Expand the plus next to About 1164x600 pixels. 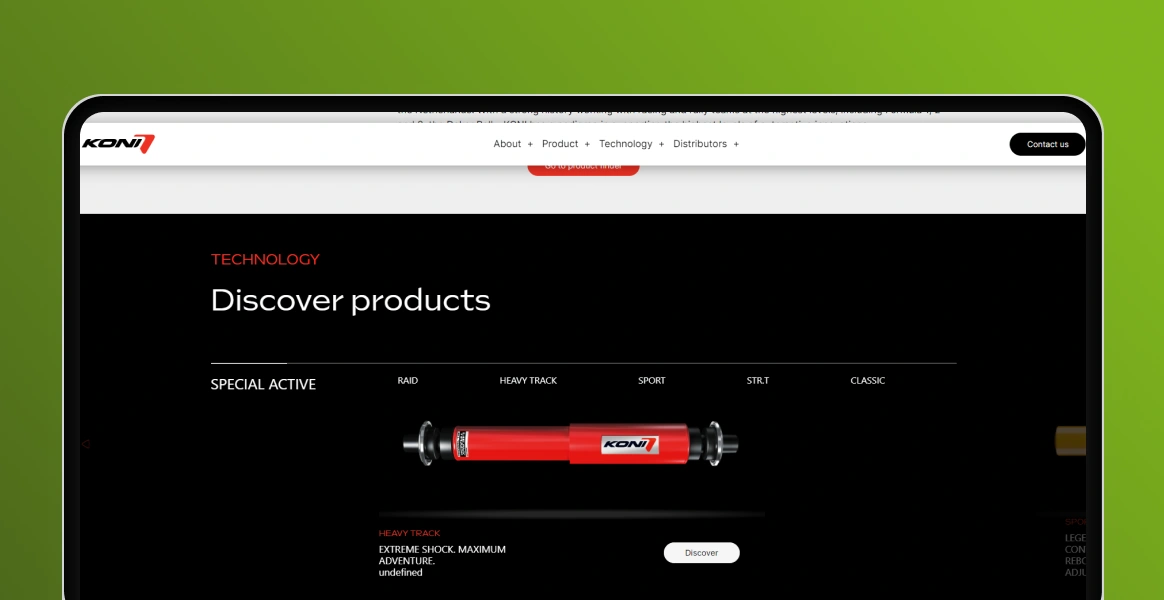pos(530,144)
